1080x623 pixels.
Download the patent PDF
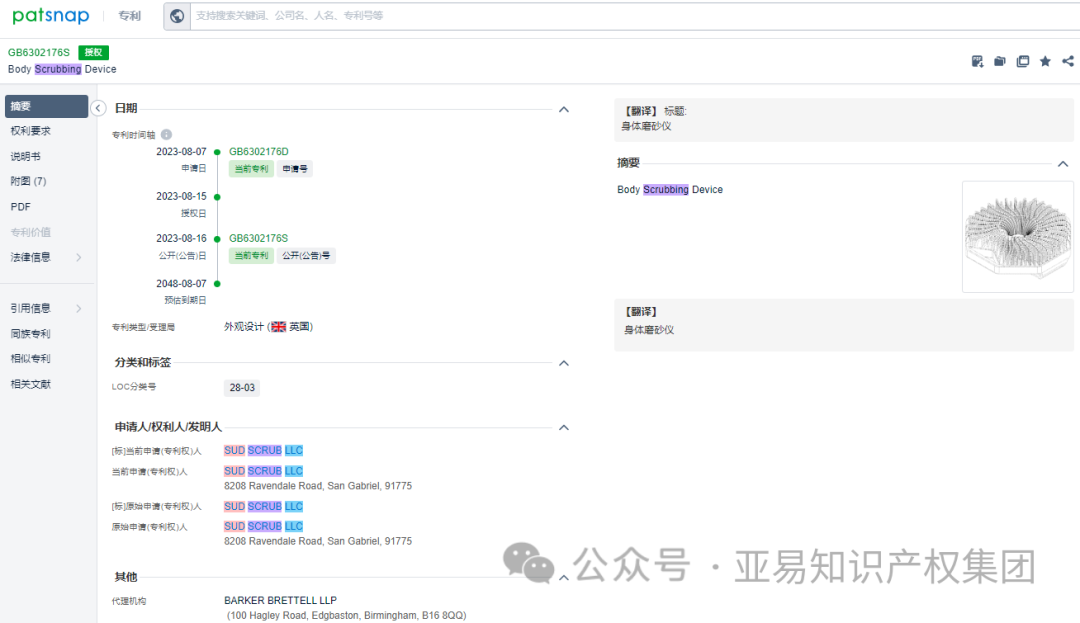coord(978,61)
